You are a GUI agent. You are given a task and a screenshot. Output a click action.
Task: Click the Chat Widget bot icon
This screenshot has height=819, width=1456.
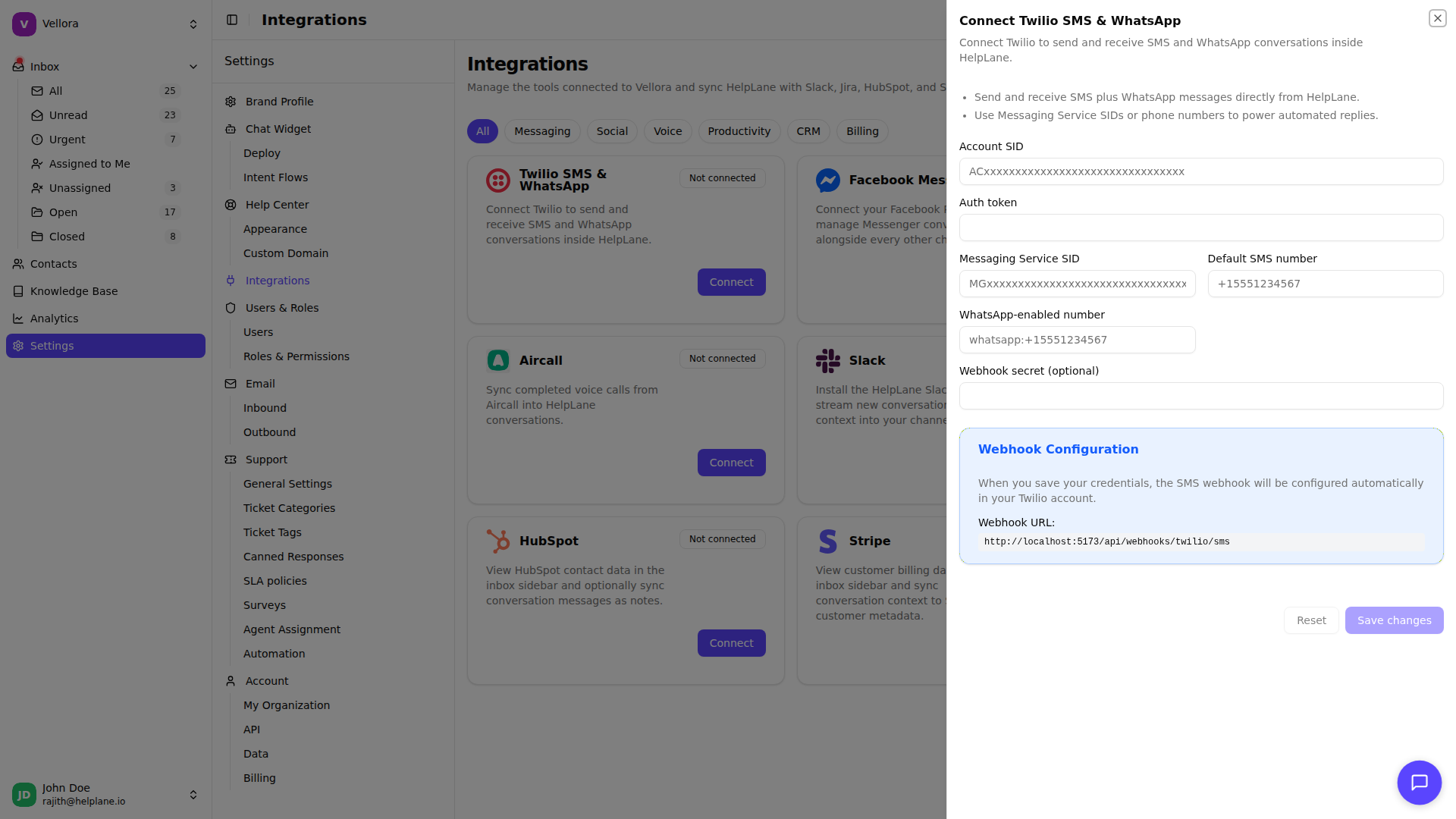tap(231, 129)
